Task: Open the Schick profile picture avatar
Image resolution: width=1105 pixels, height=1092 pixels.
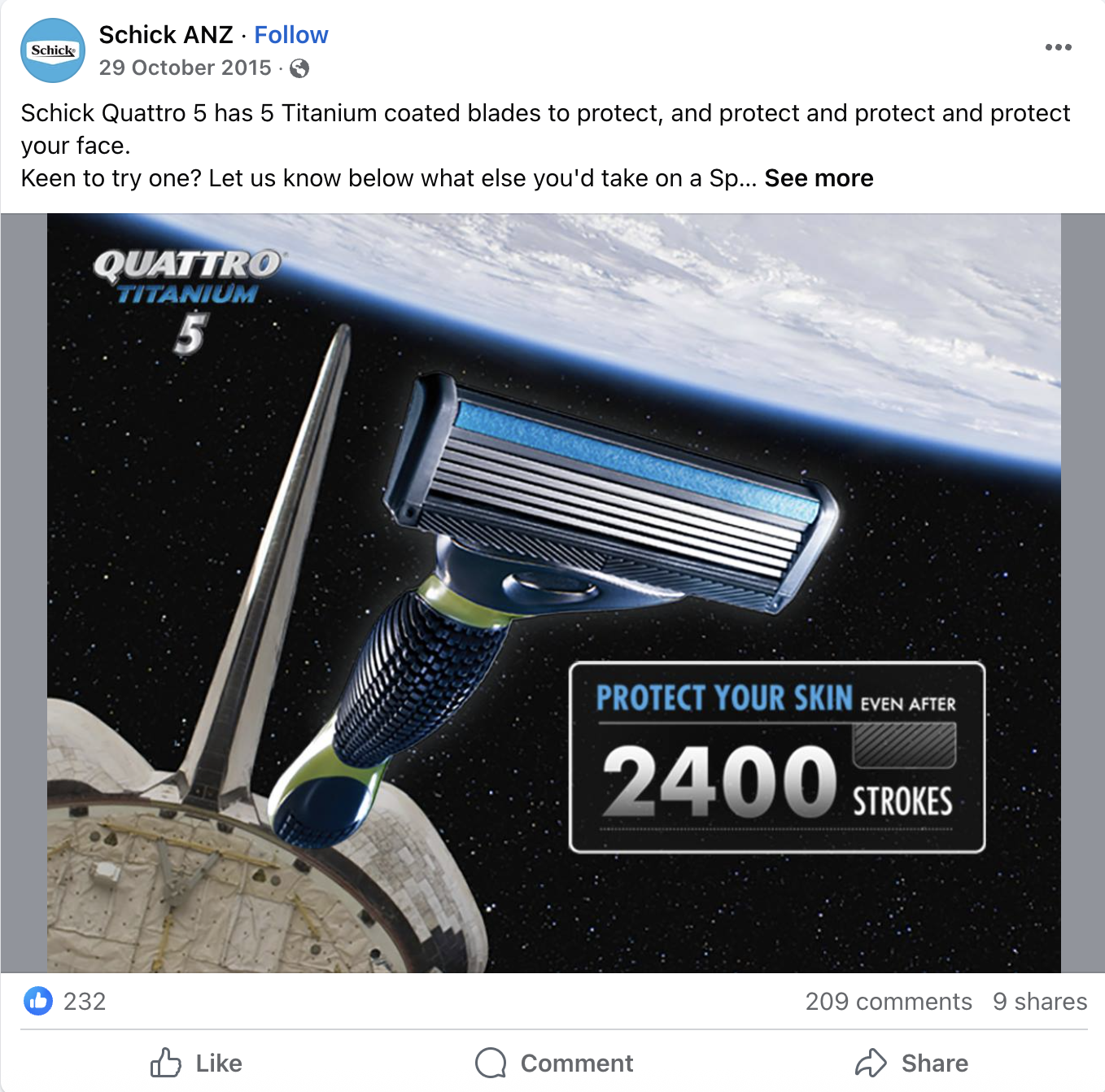Action: [53, 50]
